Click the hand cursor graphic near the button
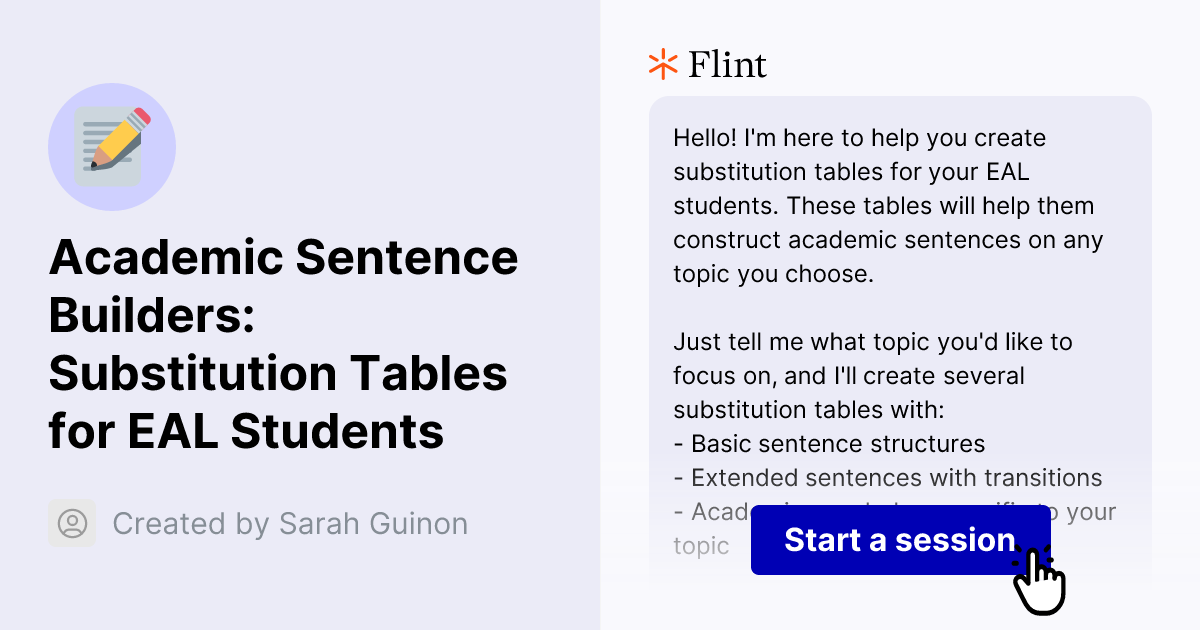 1041,580
